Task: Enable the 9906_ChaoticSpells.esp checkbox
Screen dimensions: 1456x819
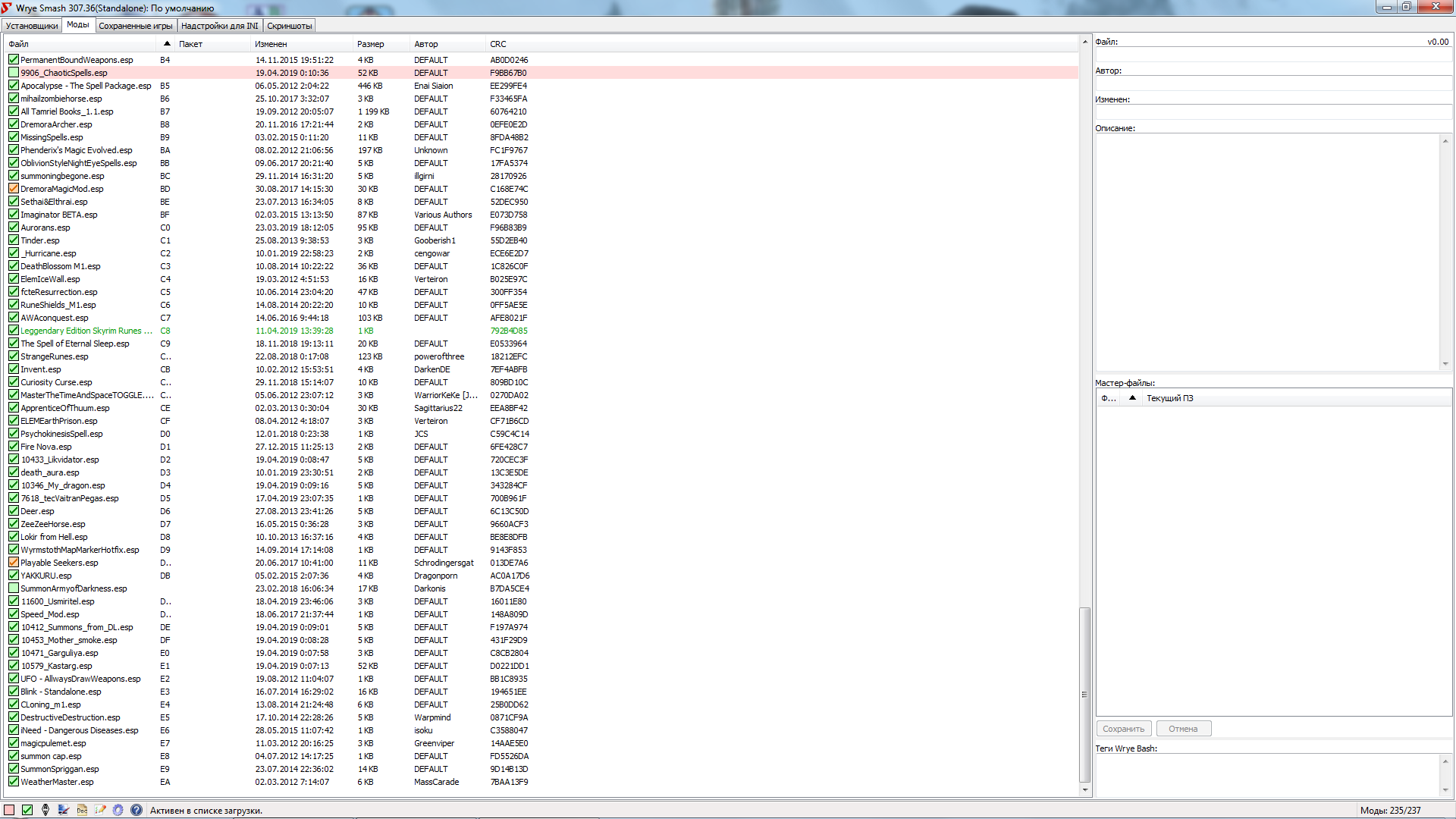Action: [14, 73]
